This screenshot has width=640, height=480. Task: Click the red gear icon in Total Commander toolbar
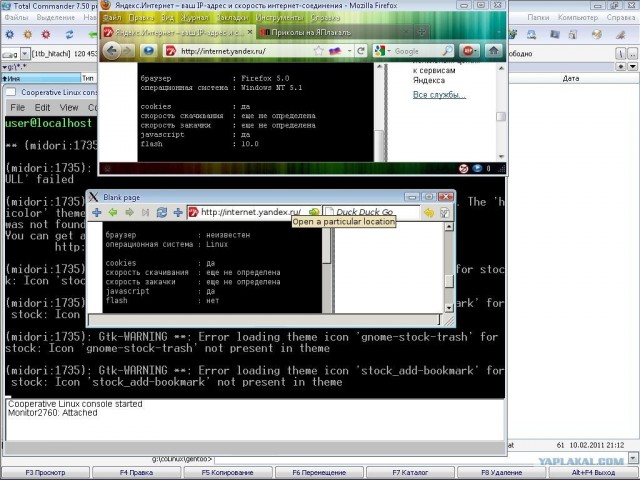(x=46, y=35)
